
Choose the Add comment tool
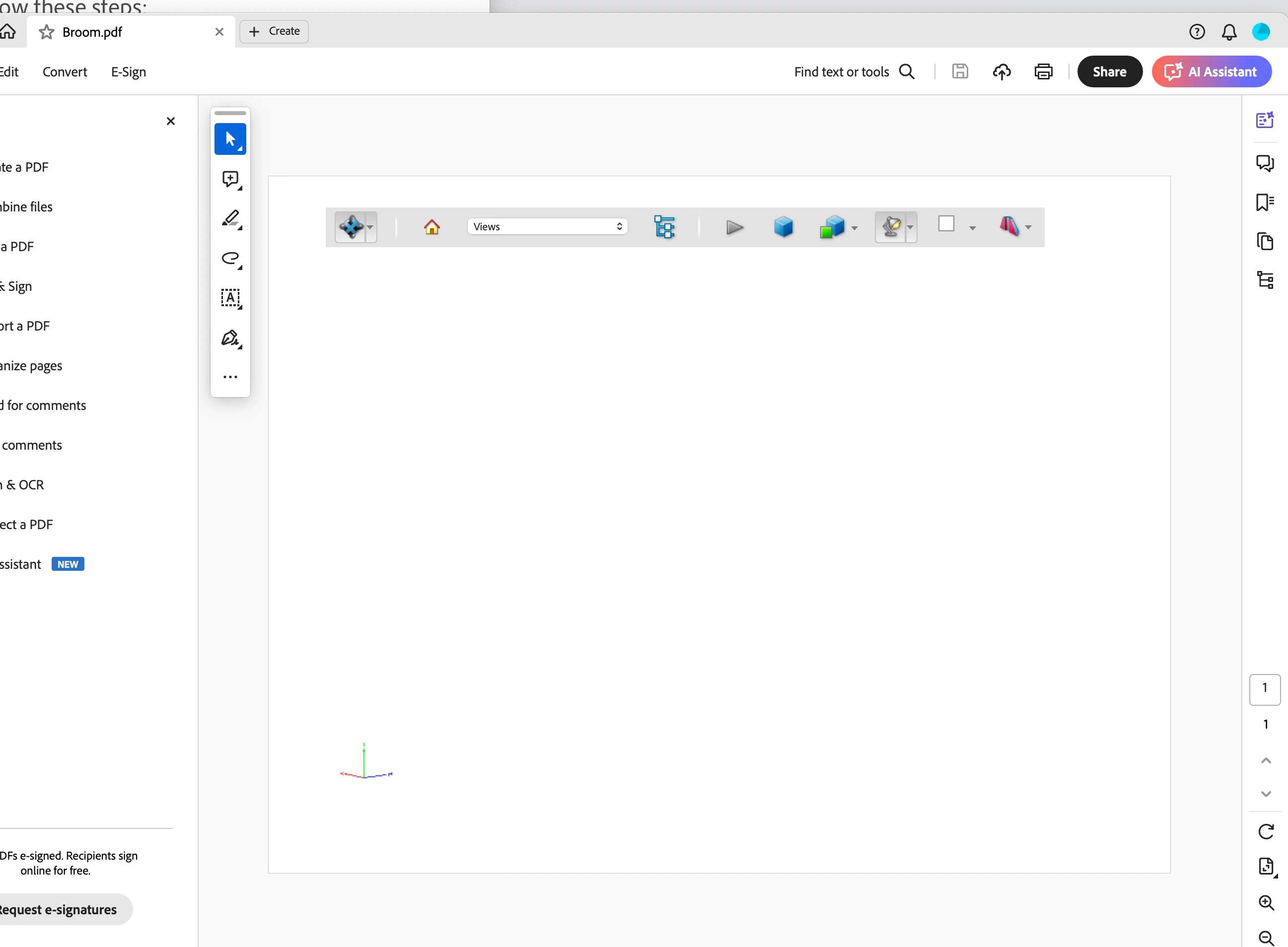coord(230,179)
